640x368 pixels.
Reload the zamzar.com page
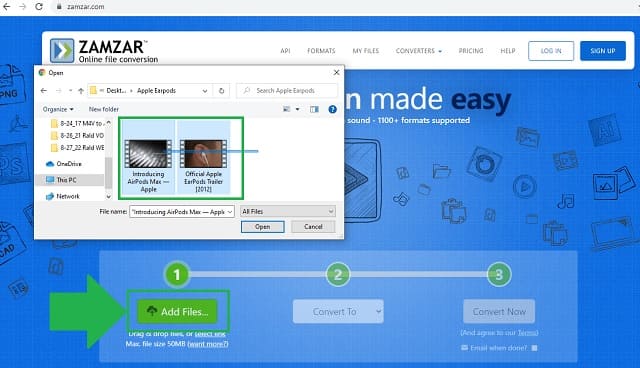tap(39, 7)
